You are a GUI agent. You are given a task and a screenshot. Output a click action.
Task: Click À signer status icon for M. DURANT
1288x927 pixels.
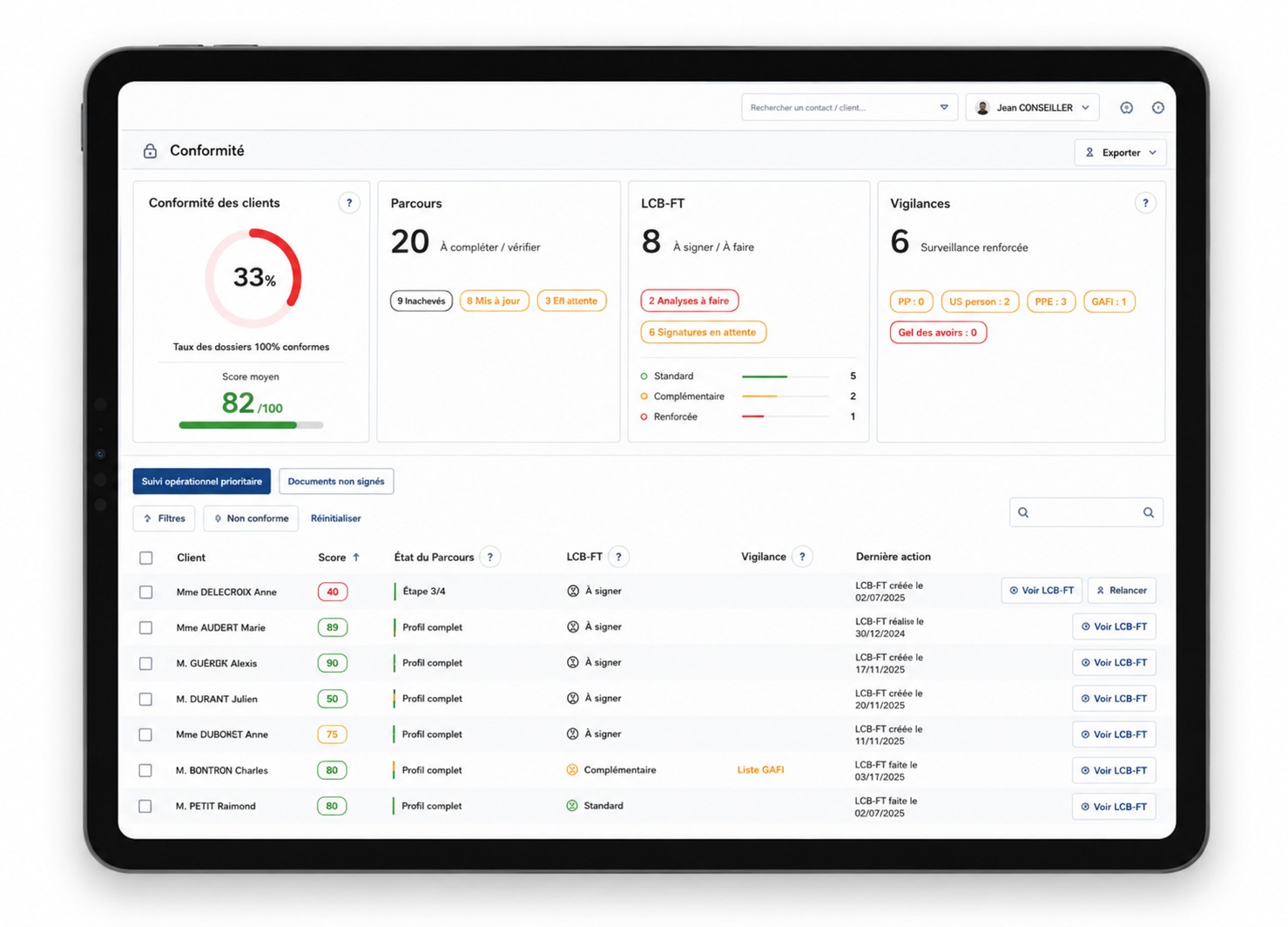tap(573, 698)
